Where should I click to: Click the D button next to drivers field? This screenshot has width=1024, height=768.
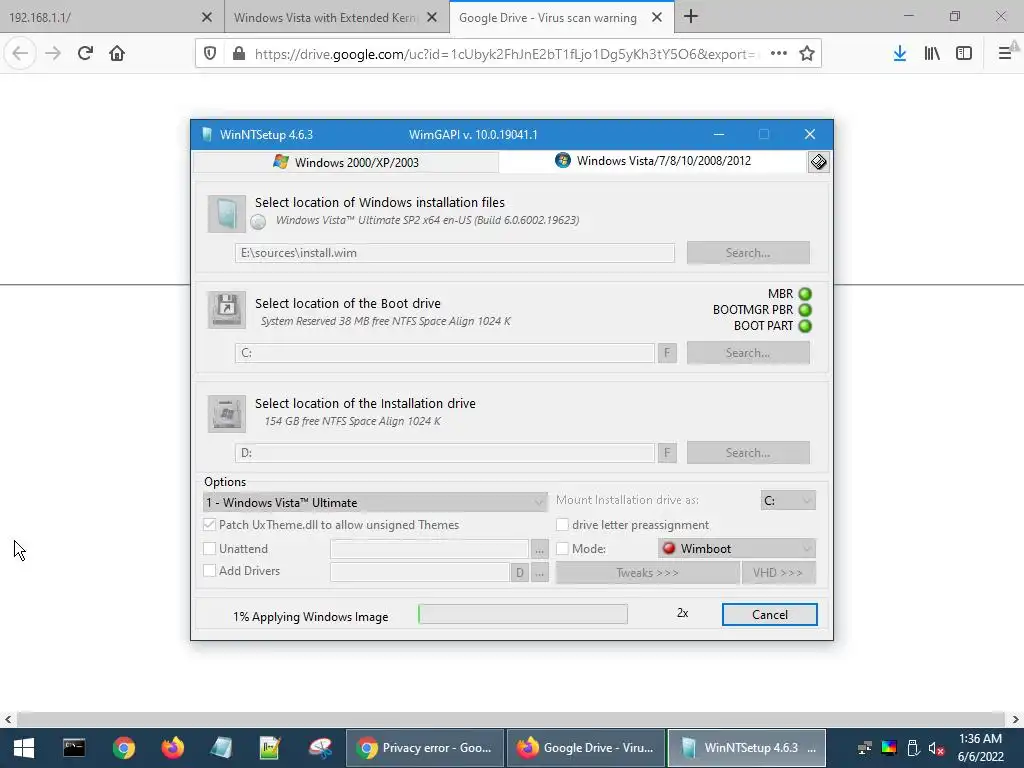(519, 573)
